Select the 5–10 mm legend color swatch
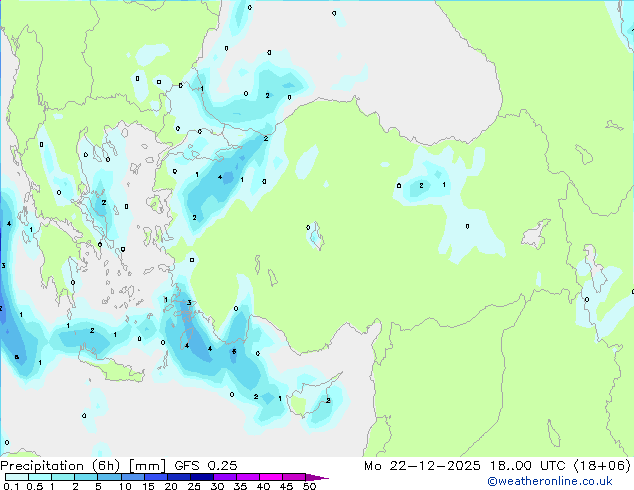This screenshot has height=490, width=634. tap(109, 477)
